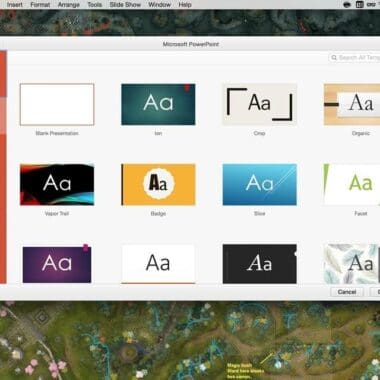Open the Insert menu

click(15, 5)
